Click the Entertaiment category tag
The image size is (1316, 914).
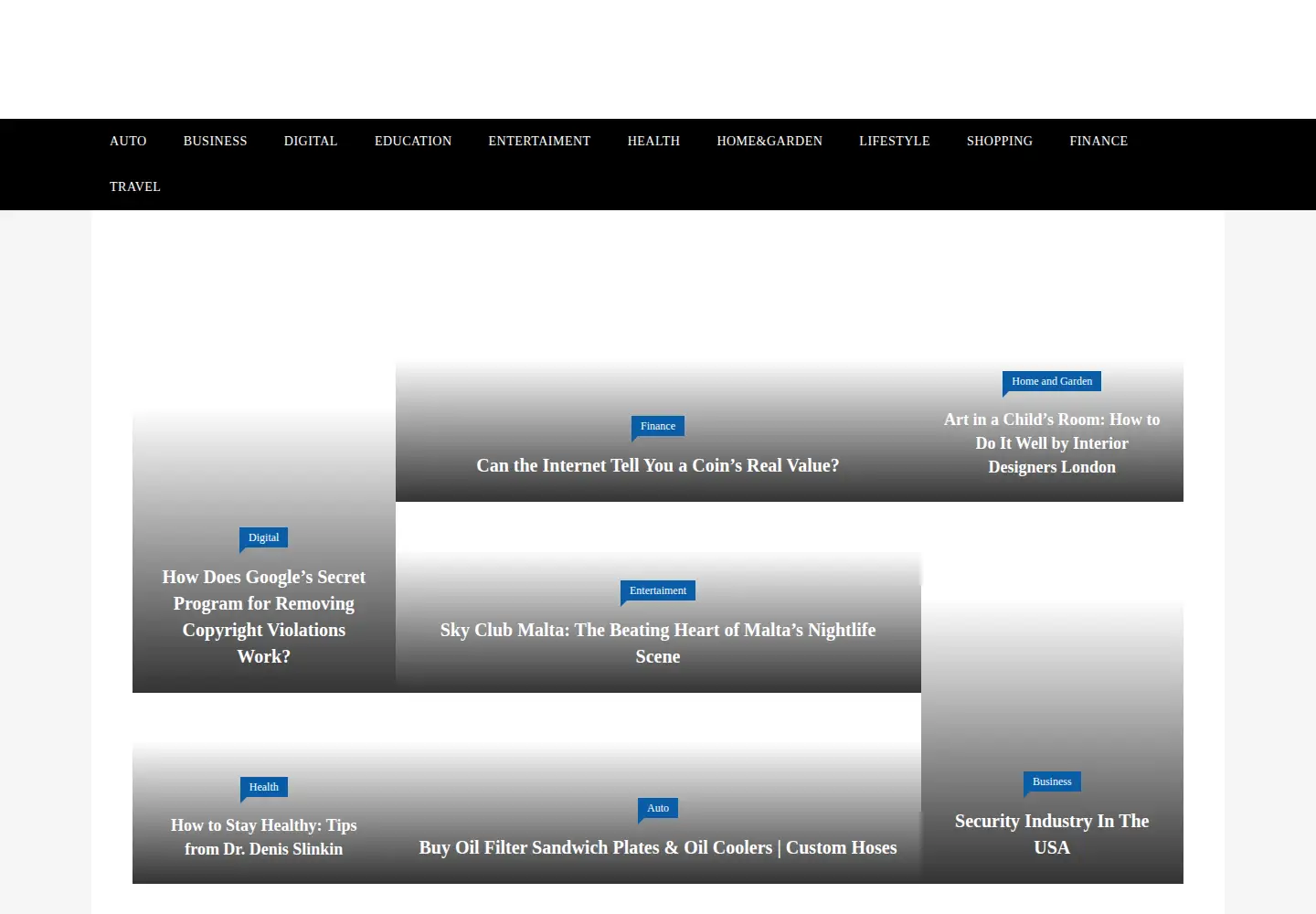click(658, 590)
